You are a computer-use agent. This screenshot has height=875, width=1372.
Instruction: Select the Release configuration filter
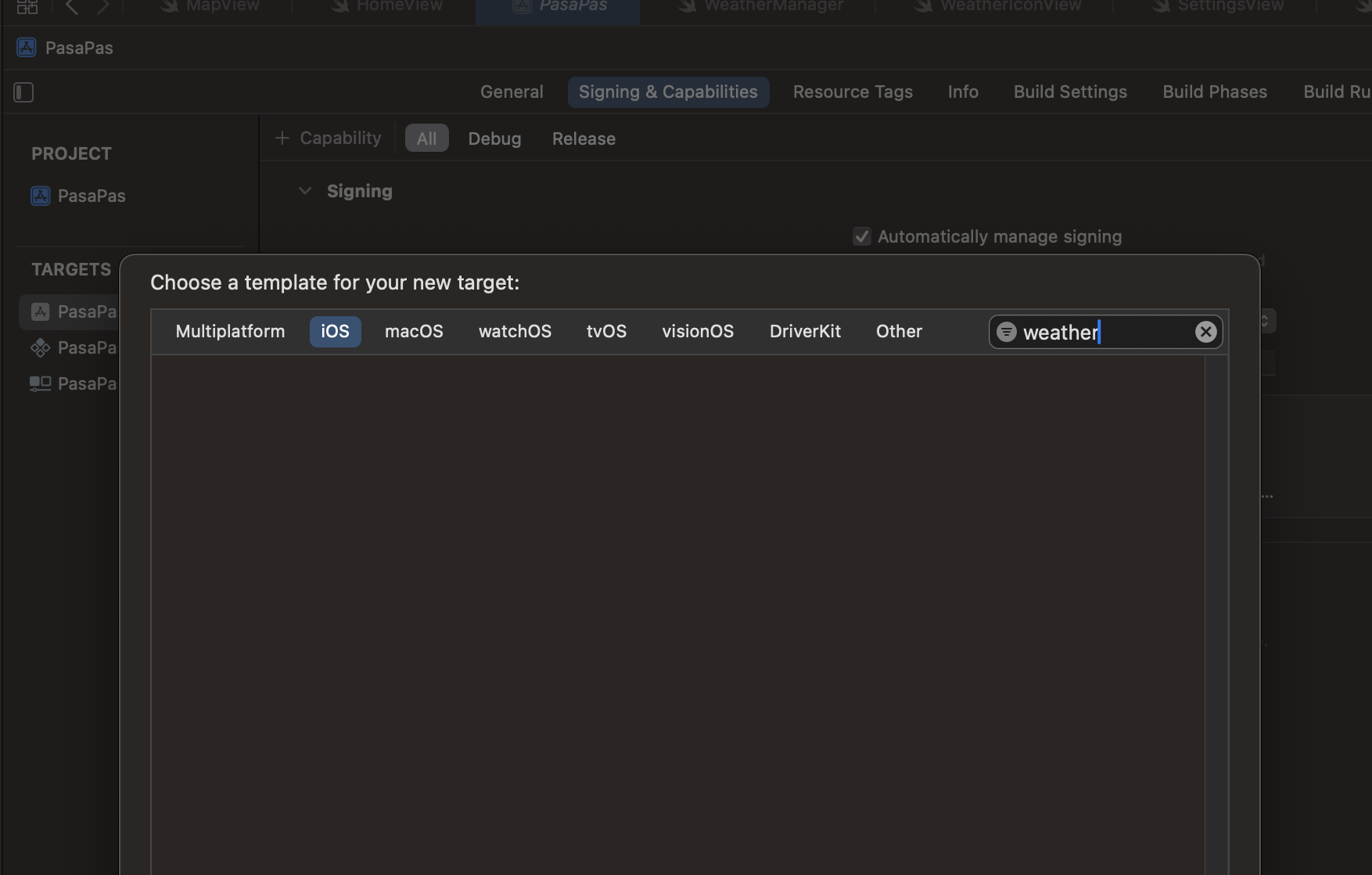pos(584,139)
